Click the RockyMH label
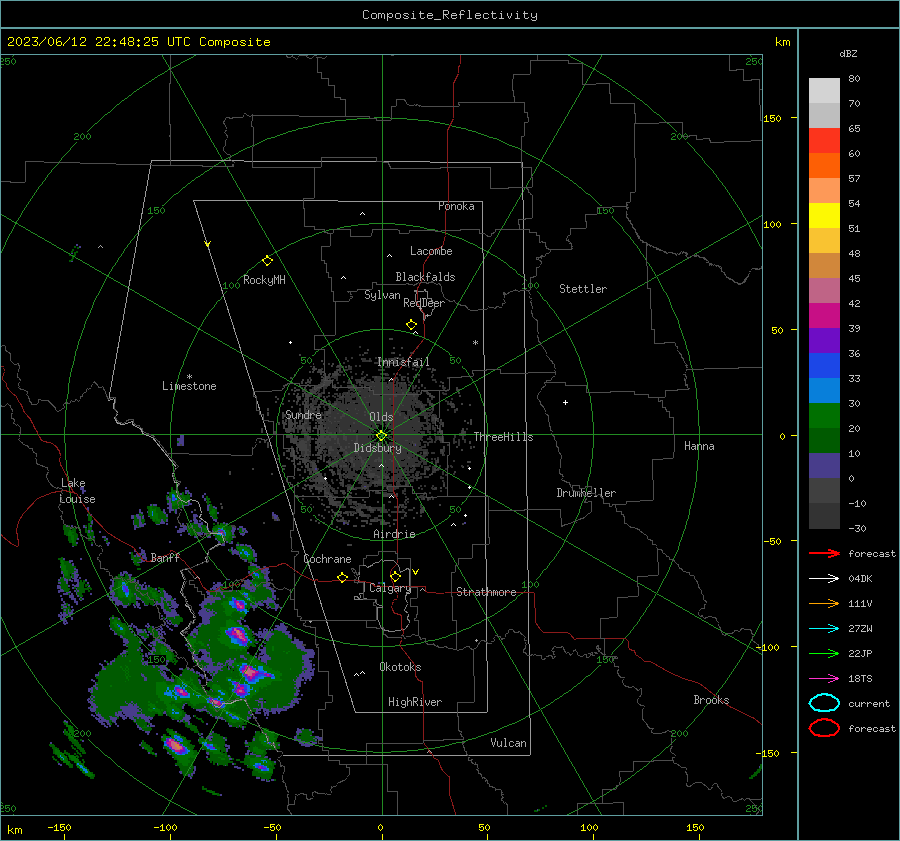Viewport: 900px width, 841px height. coord(264,280)
